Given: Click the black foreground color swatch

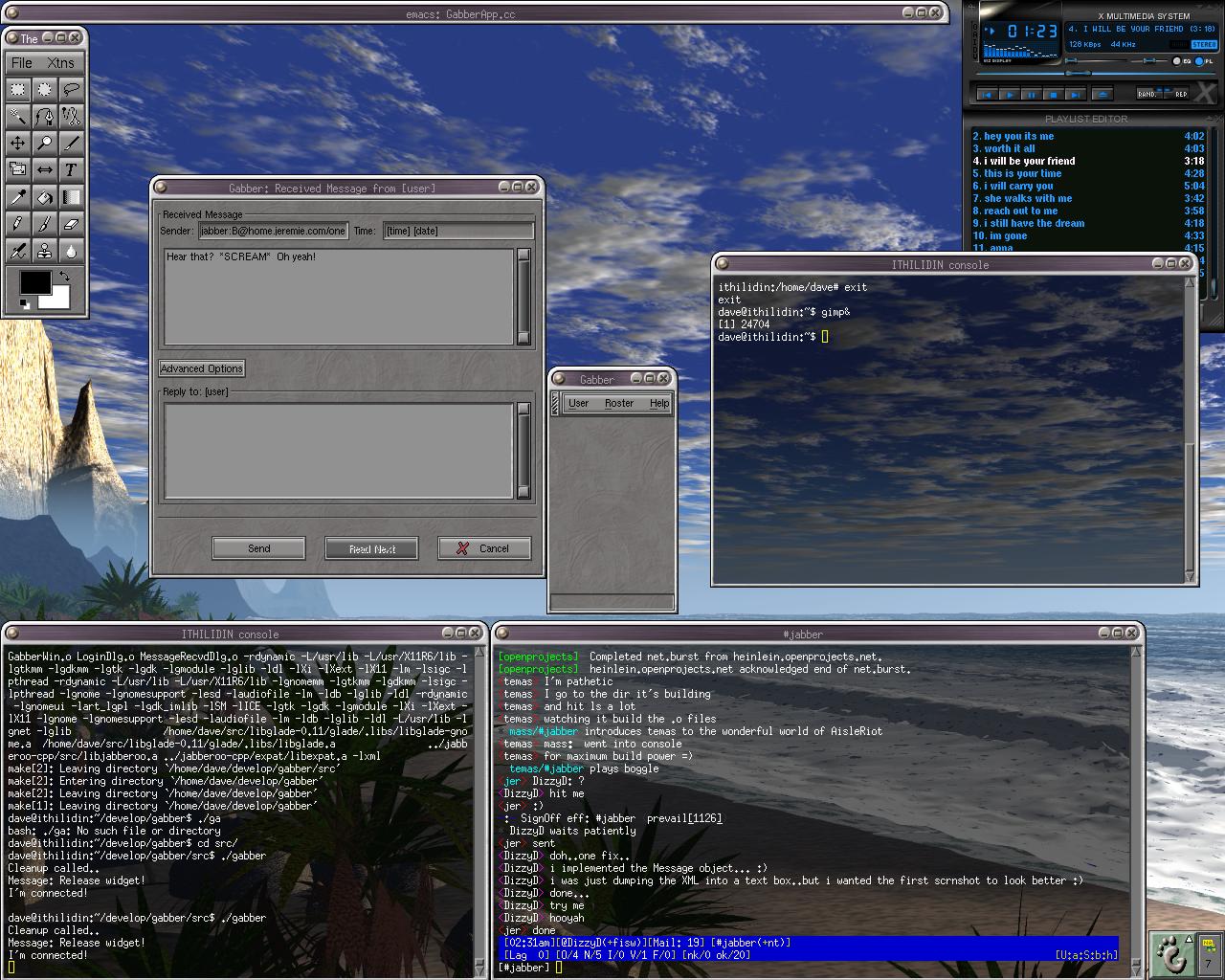Looking at the screenshot, I should [35, 282].
